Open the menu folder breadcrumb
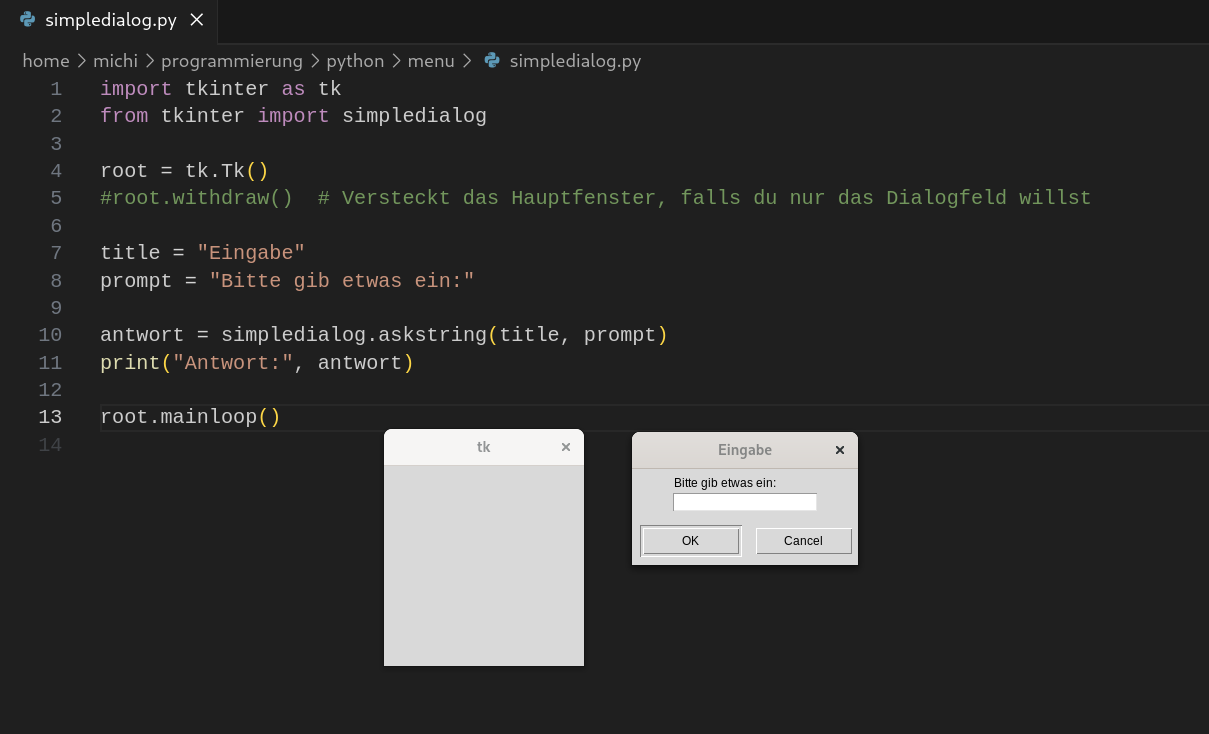The height and width of the screenshot is (734, 1209). (431, 60)
